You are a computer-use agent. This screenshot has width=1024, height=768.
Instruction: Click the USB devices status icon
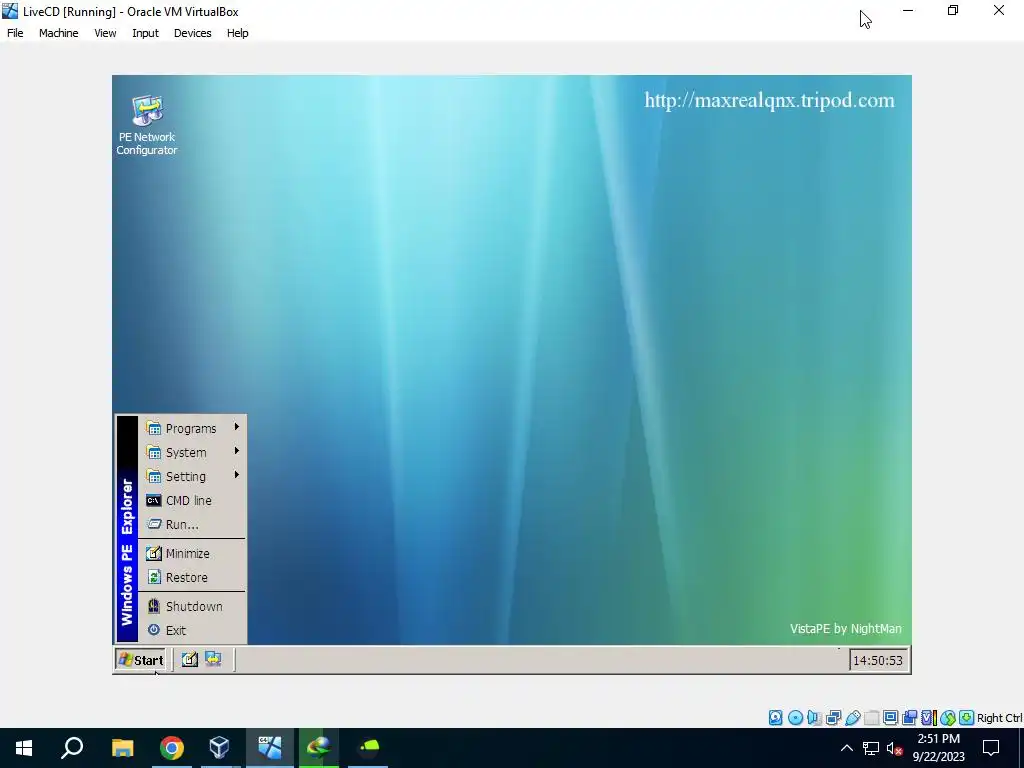[852, 718]
